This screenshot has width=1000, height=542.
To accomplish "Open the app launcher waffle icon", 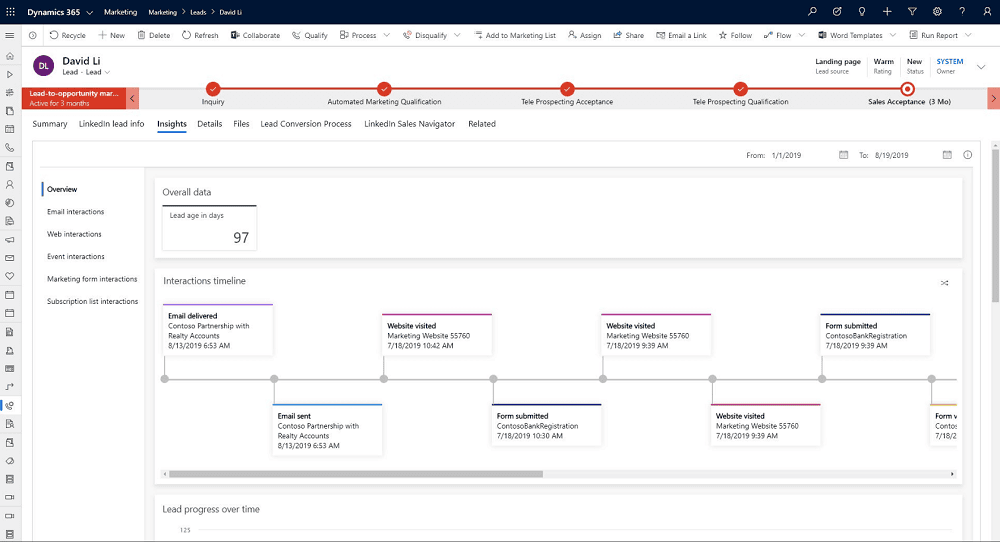I will click(x=10, y=11).
